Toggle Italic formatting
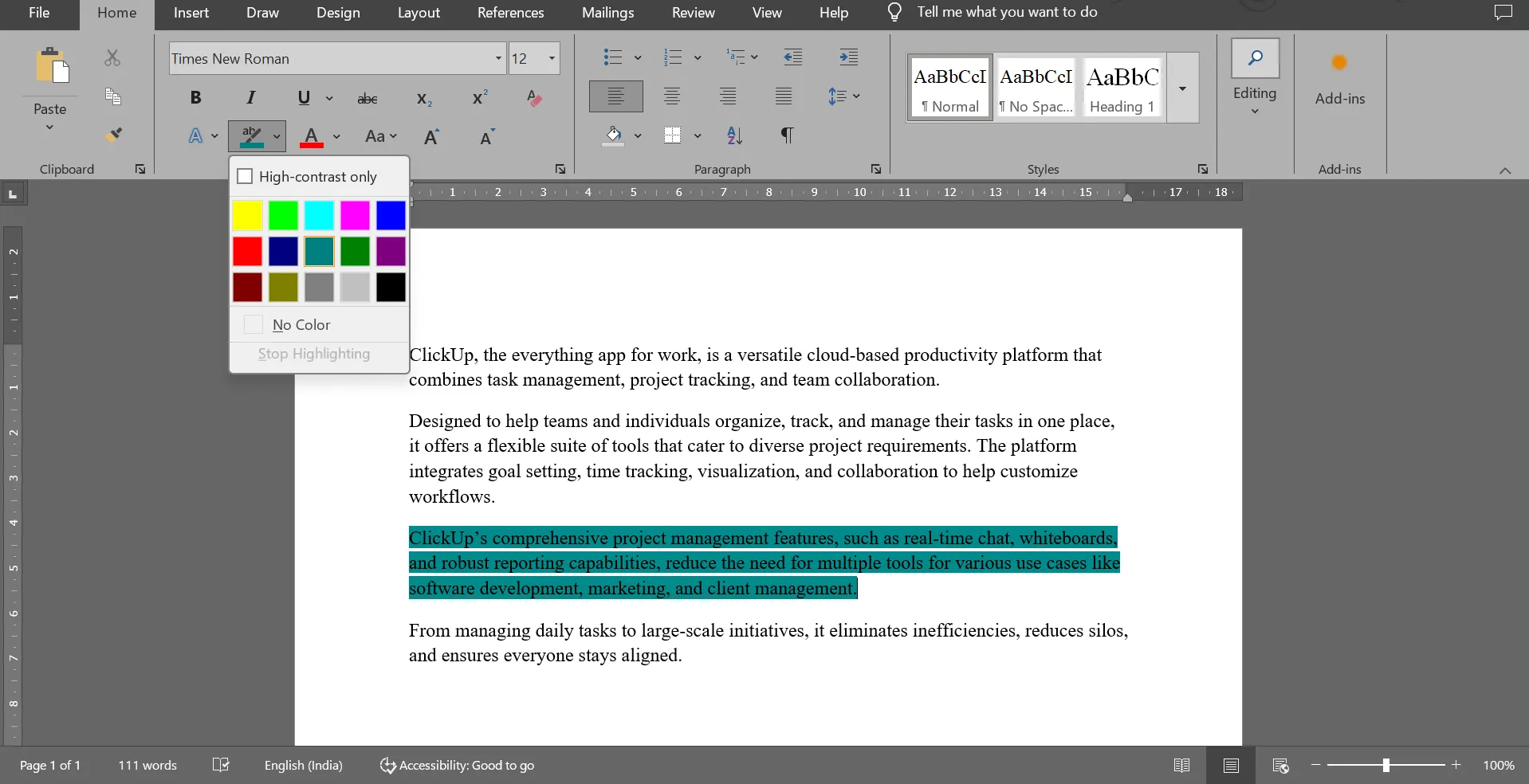 coord(251,97)
